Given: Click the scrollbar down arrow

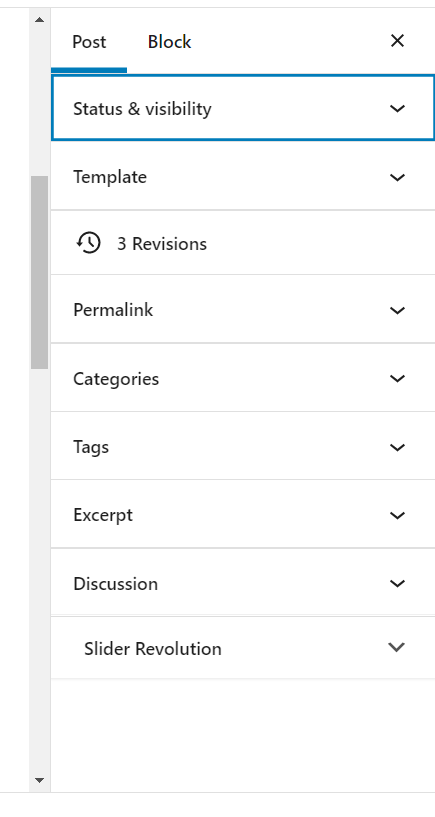Looking at the screenshot, I should (40, 780).
